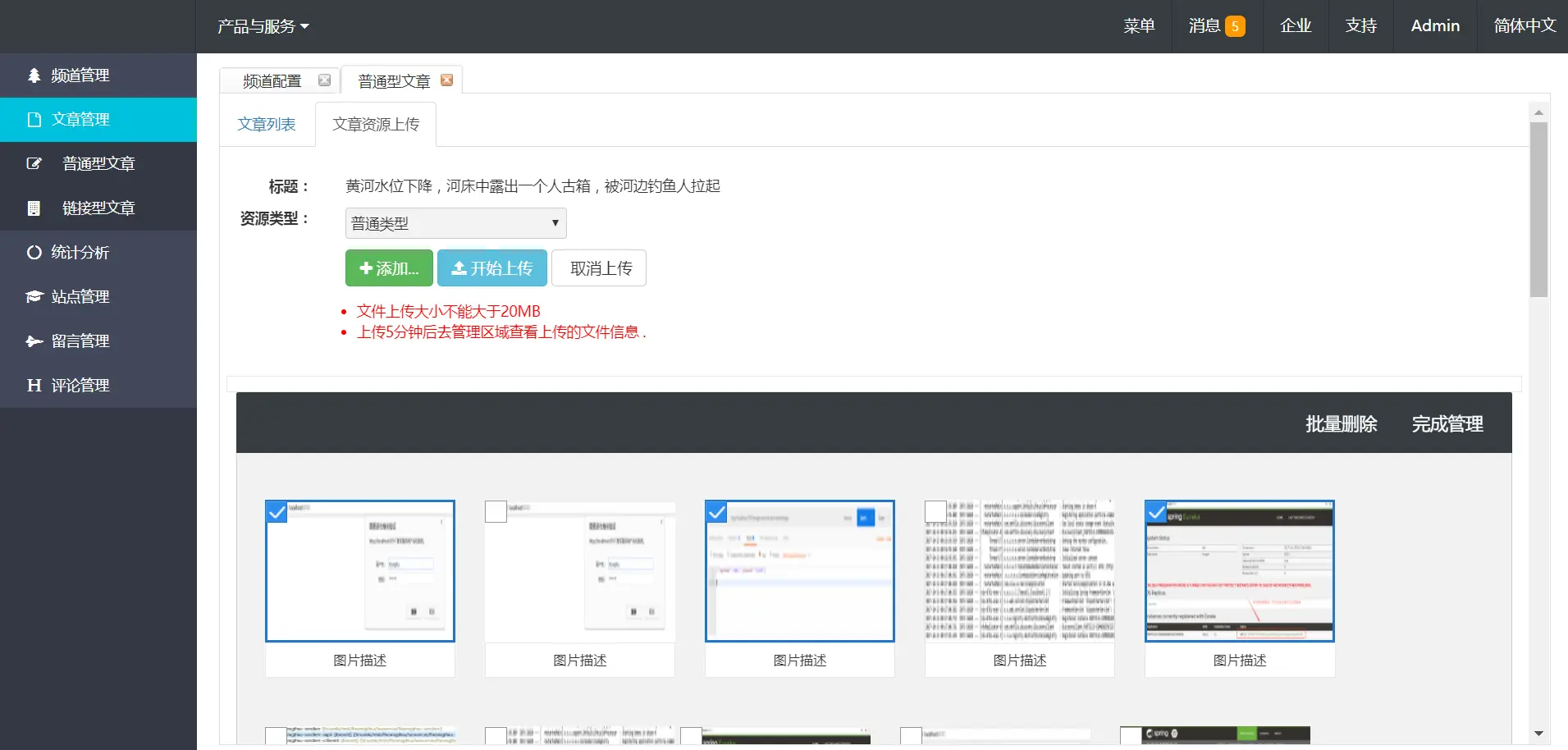
Task: Check first checkbox in bottom thumbnail row
Action: point(276,737)
